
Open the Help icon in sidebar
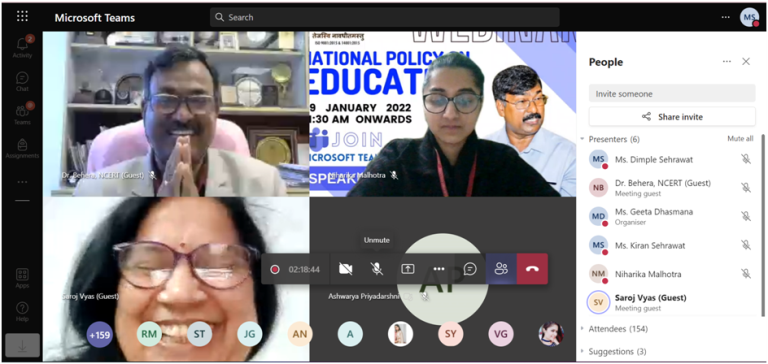click(23, 312)
